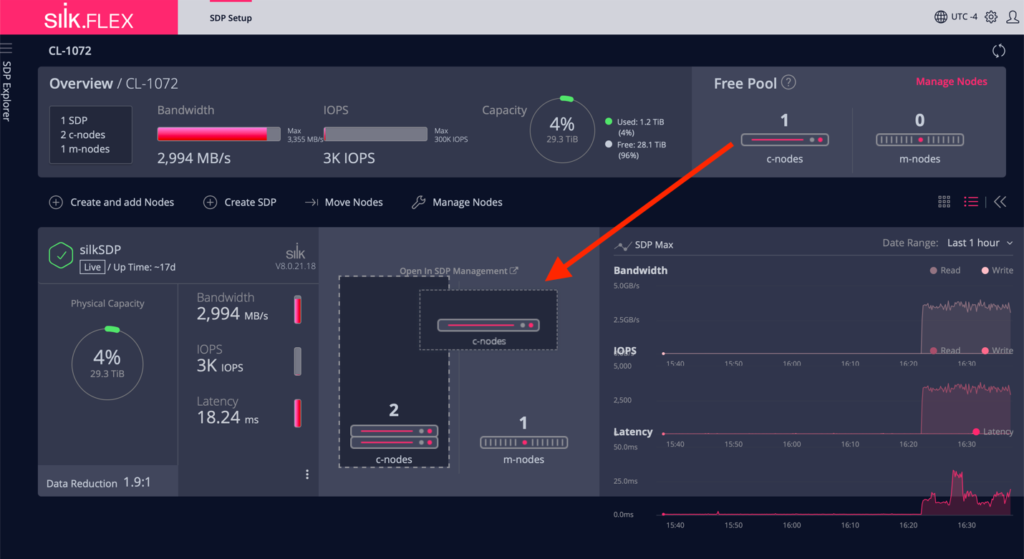This screenshot has width=1024, height=559.
Task: Refresh the CL-1072 cluster view
Action: [999, 51]
